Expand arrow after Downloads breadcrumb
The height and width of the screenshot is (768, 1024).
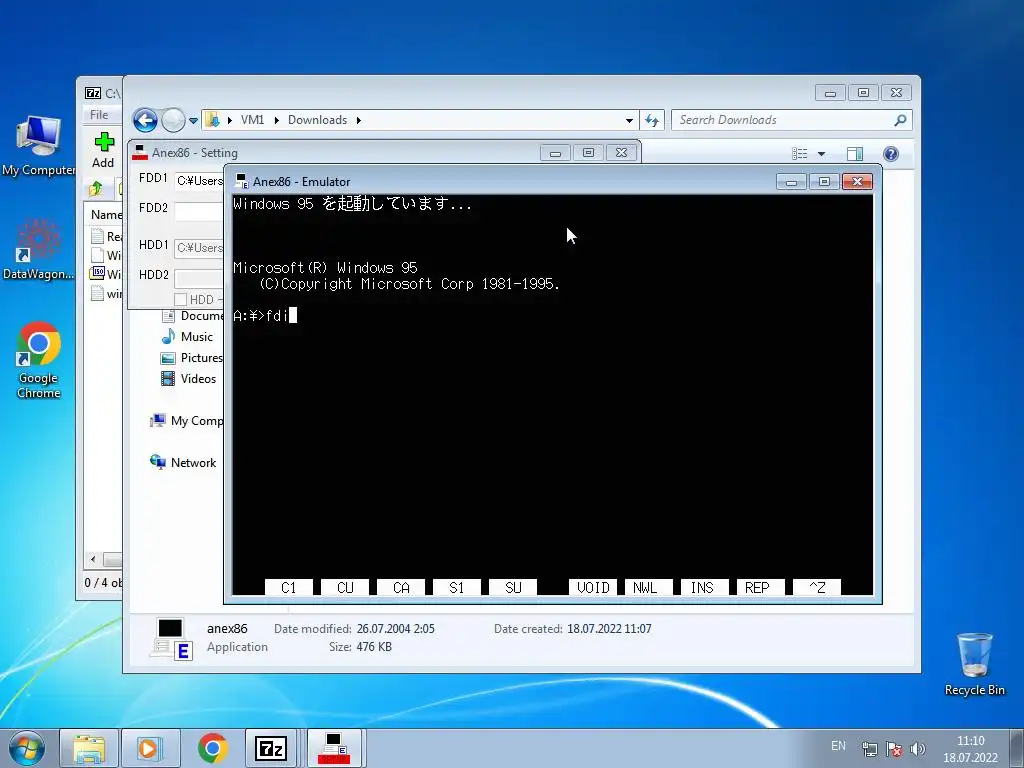click(359, 120)
